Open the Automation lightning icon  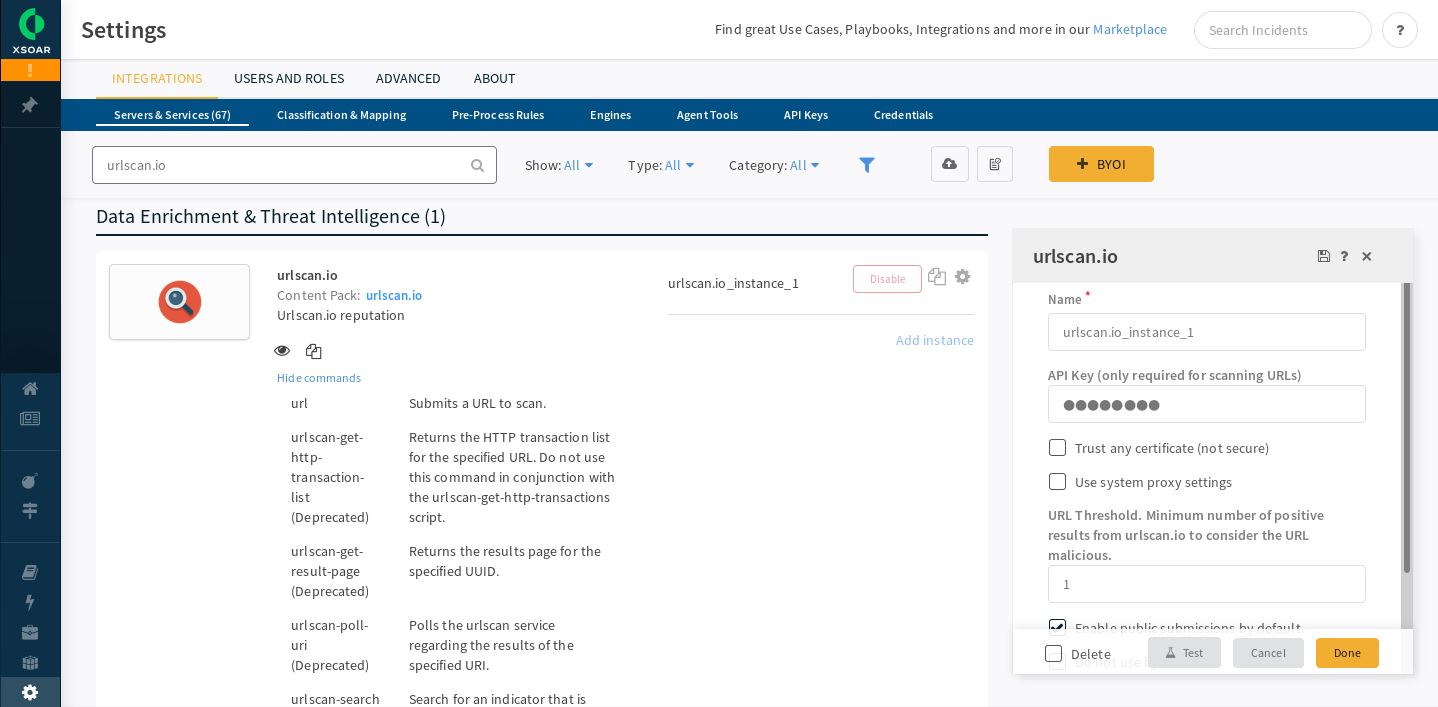[x=30, y=602]
